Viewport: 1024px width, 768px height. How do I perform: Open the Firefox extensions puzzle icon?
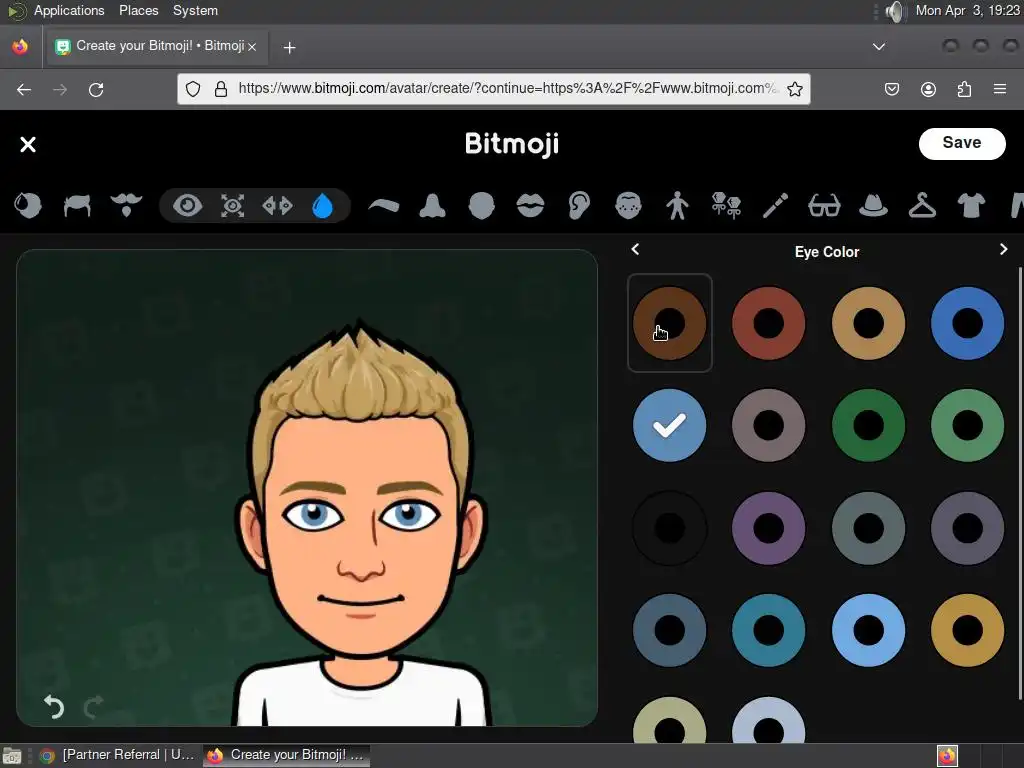[964, 89]
